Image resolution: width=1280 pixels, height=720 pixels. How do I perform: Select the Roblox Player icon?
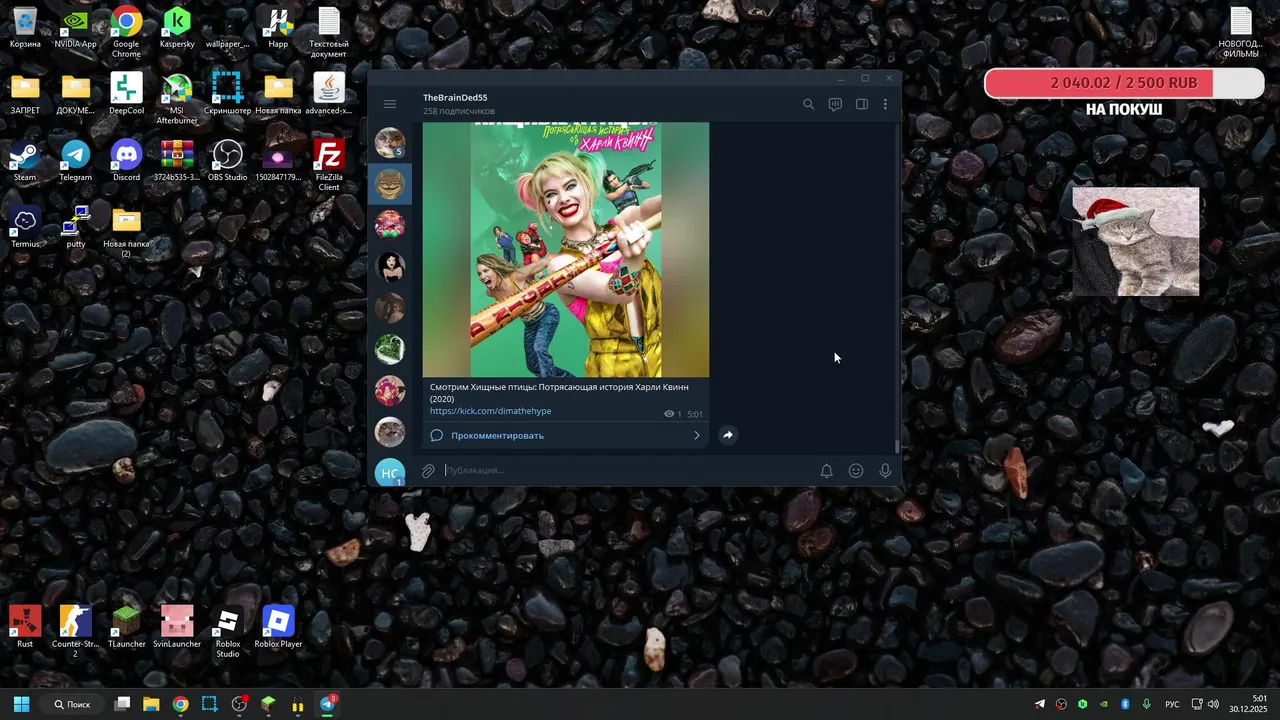(x=278, y=627)
